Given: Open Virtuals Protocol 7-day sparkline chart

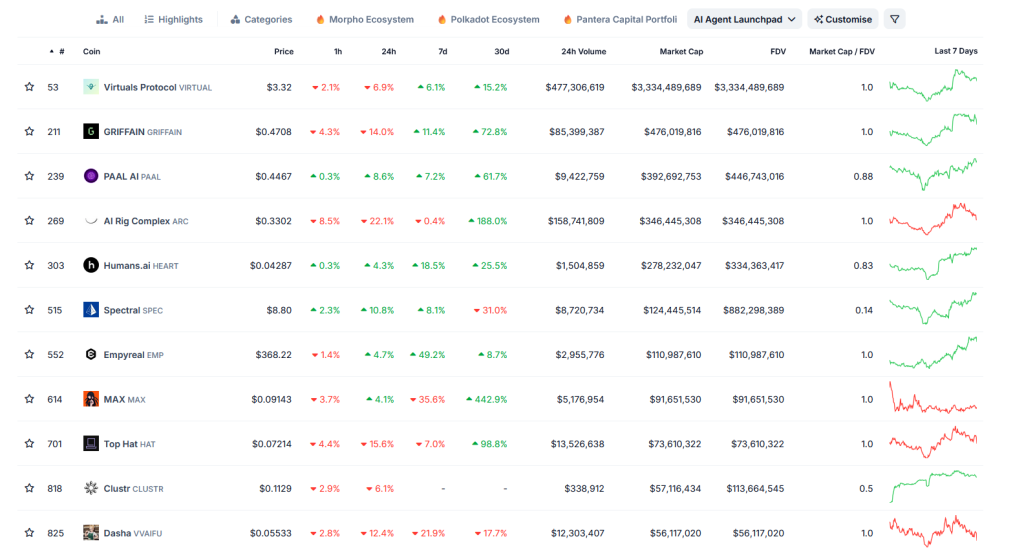Looking at the screenshot, I should pos(933,86).
